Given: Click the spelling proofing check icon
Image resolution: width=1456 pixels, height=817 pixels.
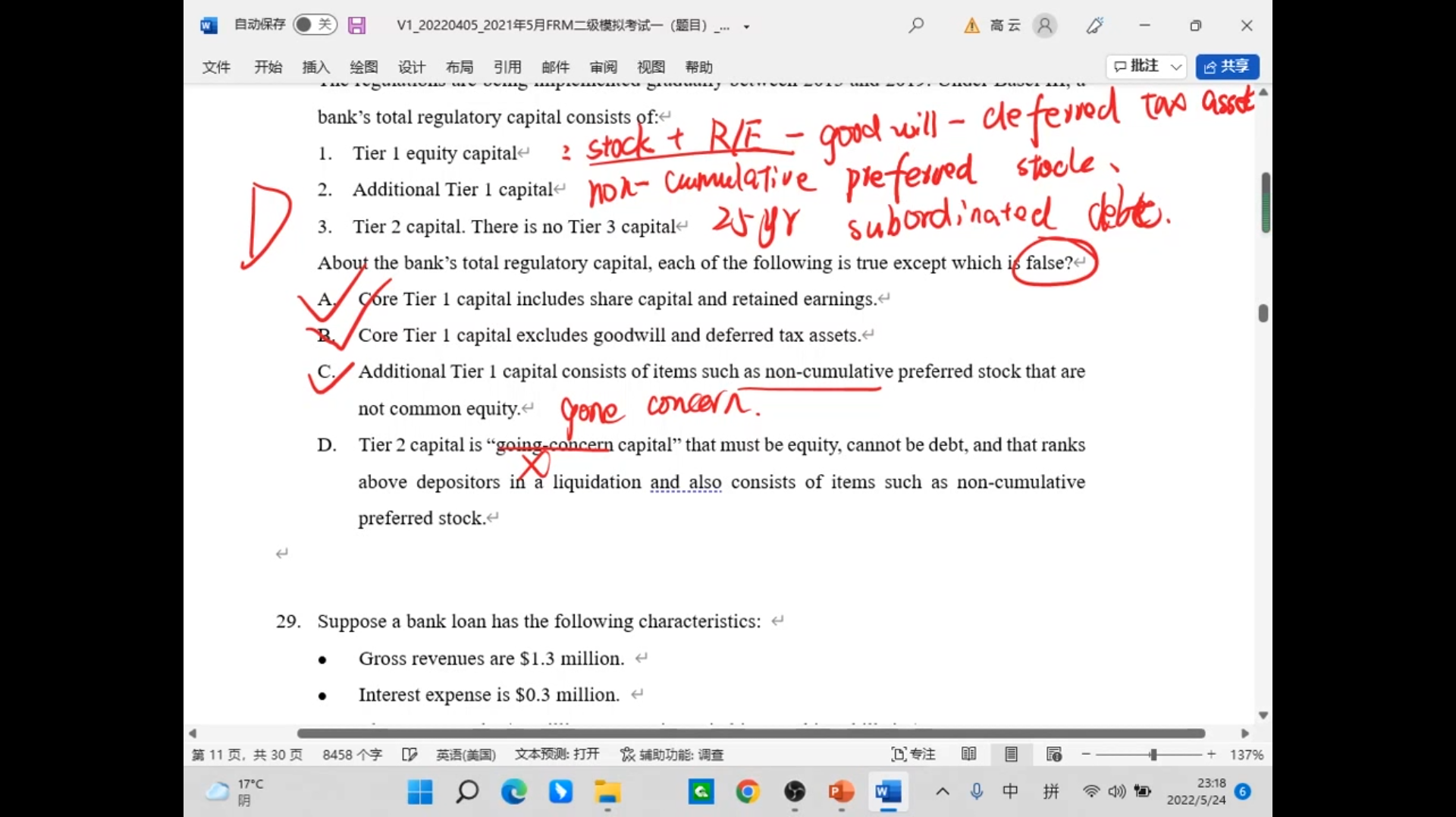Looking at the screenshot, I should (x=409, y=754).
